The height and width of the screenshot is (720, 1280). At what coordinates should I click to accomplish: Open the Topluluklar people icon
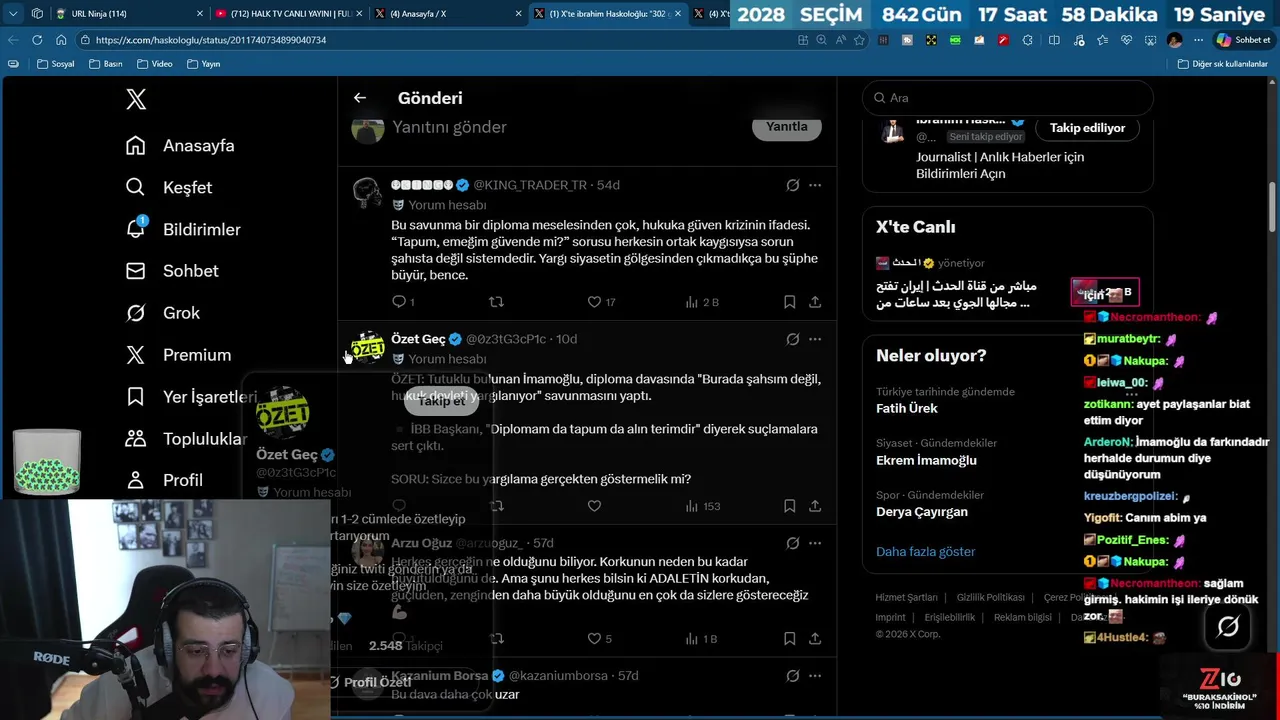click(x=136, y=439)
